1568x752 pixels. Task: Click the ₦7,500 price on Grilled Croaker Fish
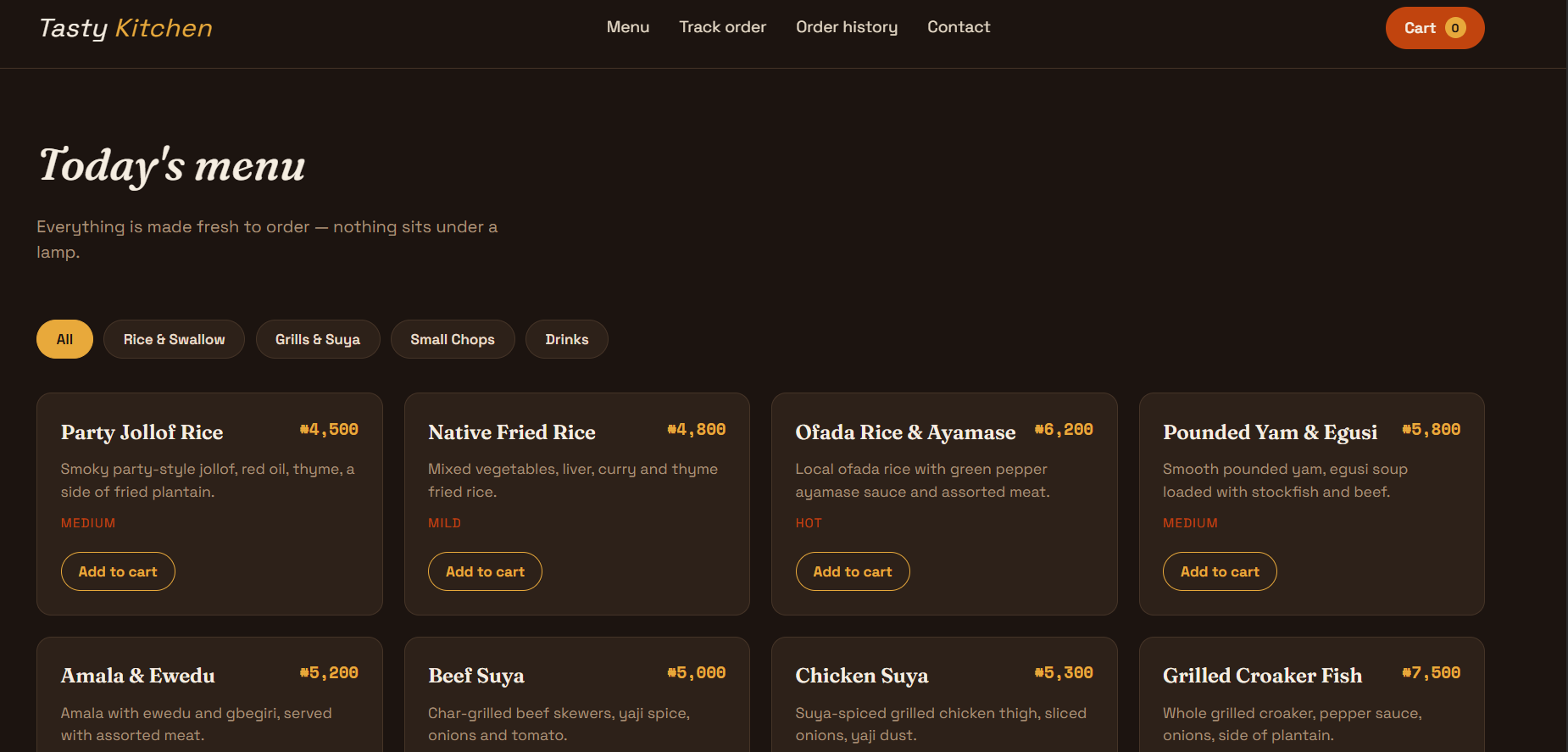1432,673
